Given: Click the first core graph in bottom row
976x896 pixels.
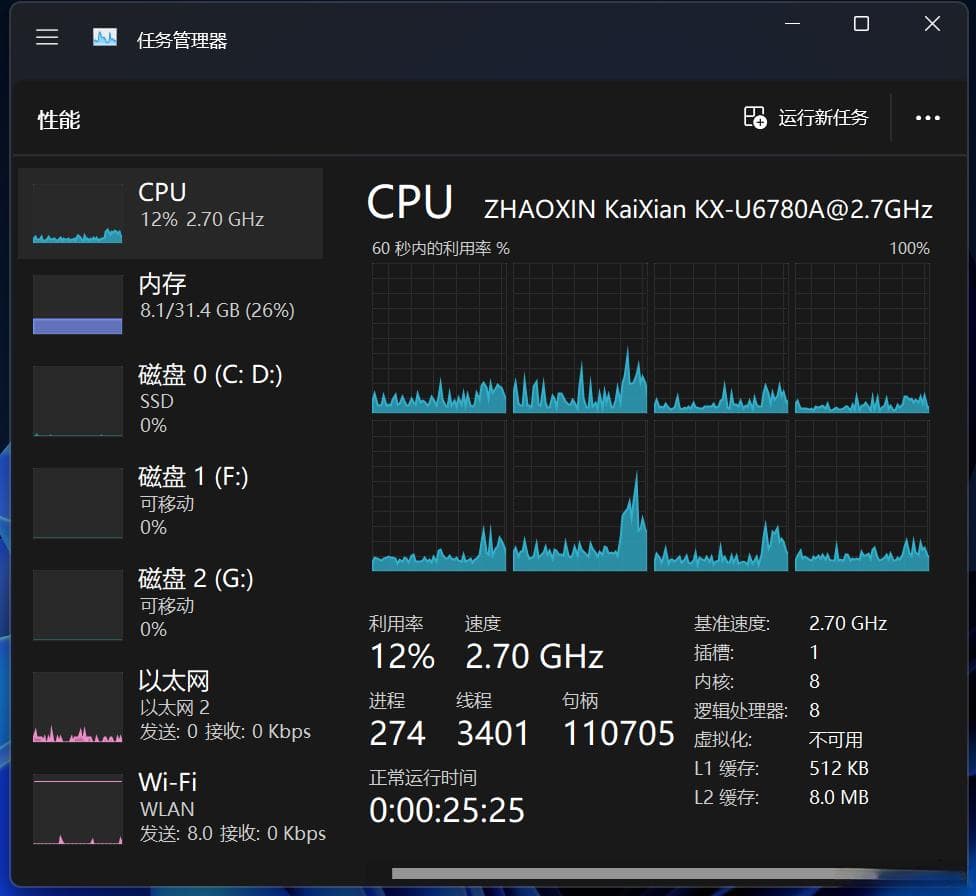Looking at the screenshot, I should (x=439, y=496).
